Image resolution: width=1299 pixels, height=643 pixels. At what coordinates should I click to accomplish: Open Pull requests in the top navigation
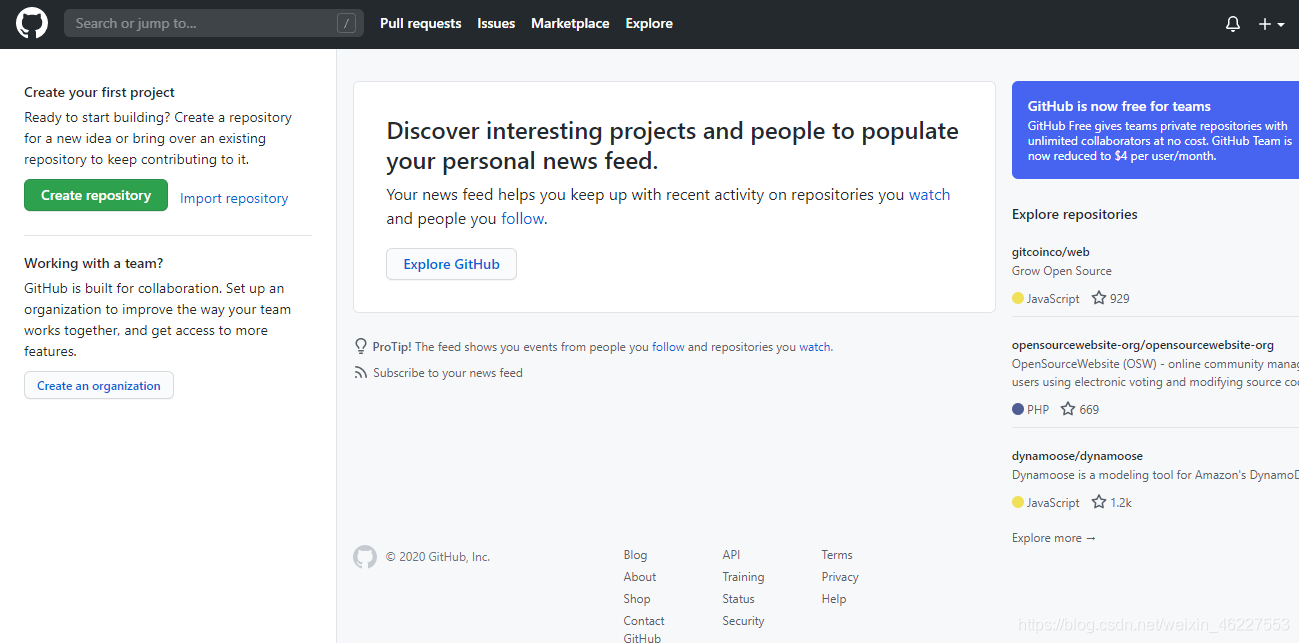pyautogui.click(x=421, y=23)
